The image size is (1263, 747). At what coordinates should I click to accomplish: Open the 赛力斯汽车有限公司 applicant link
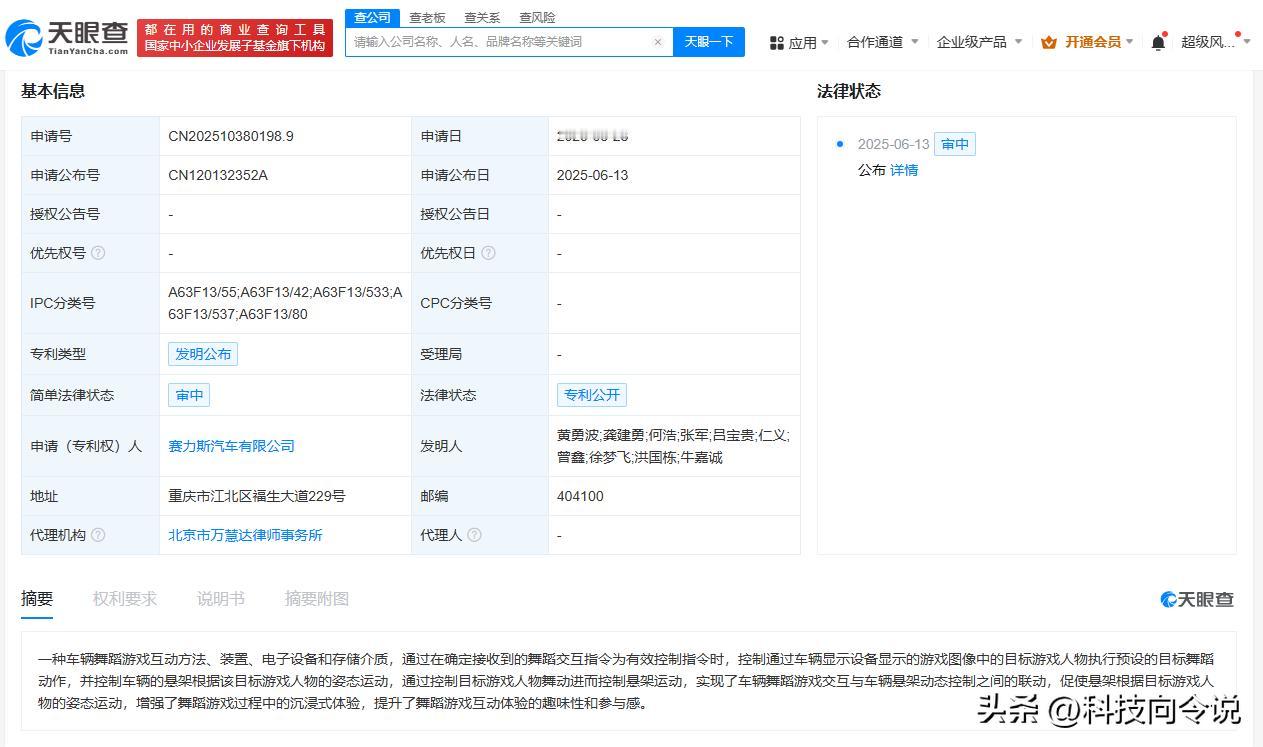[x=231, y=446]
